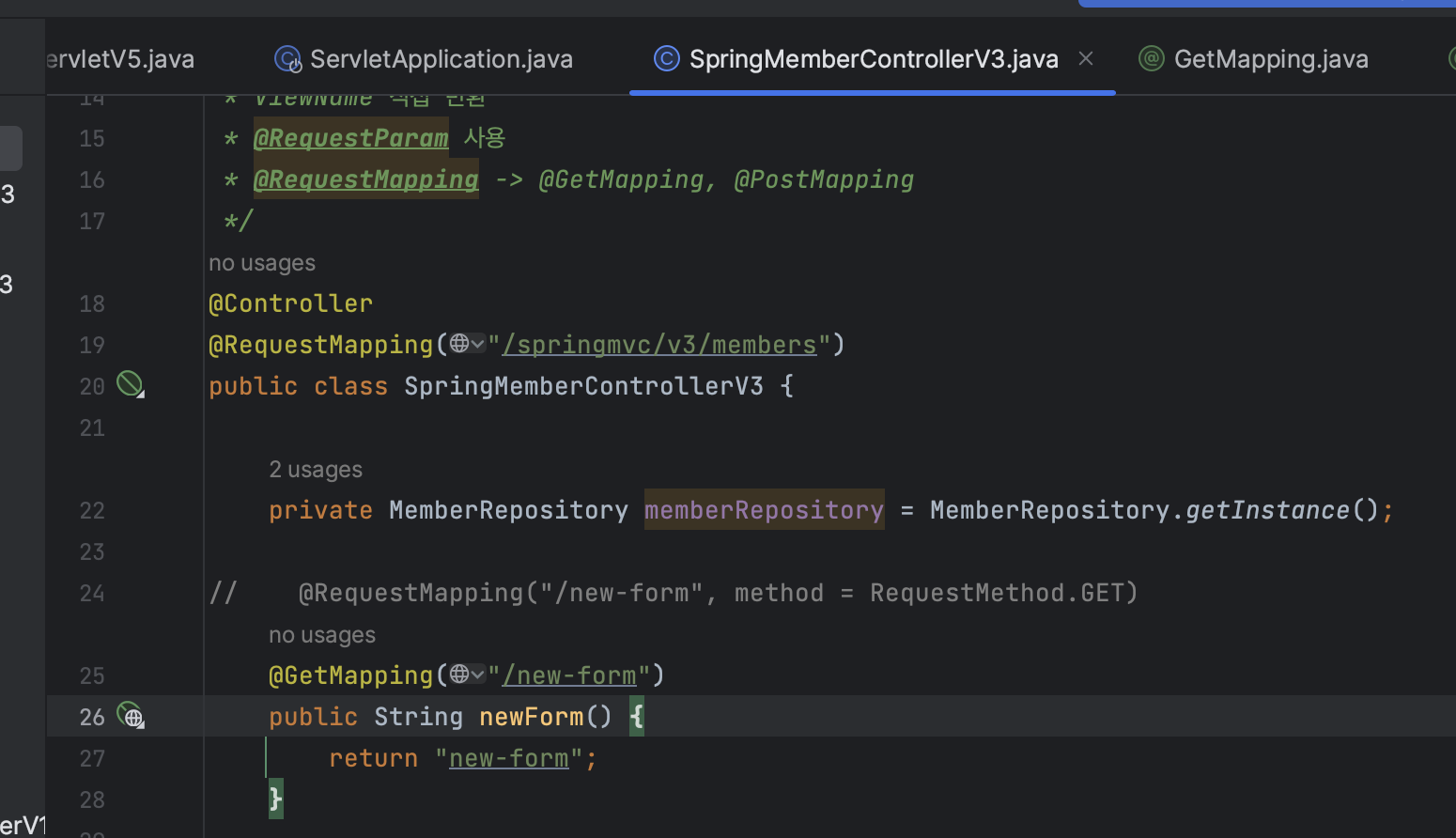
Task: Open the "new-form" view name link
Action: point(509,758)
